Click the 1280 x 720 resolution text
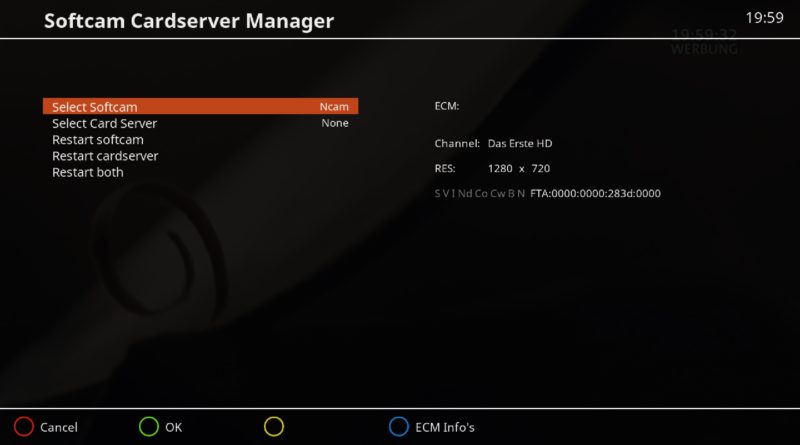Viewport: 800px width, 445px height. pyautogui.click(x=519, y=168)
